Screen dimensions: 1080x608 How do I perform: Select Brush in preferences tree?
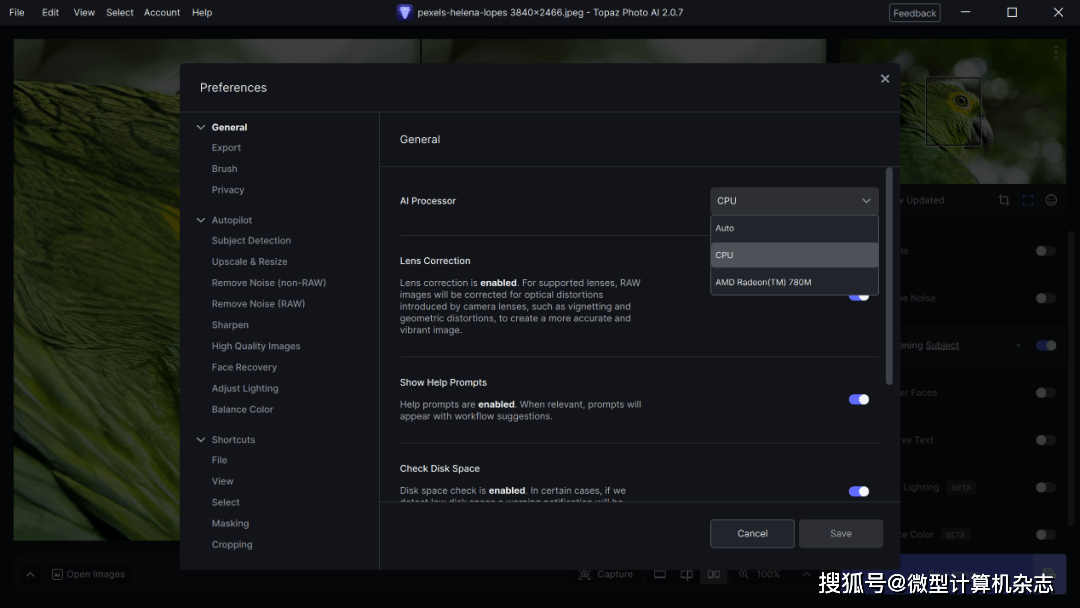(x=225, y=169)
